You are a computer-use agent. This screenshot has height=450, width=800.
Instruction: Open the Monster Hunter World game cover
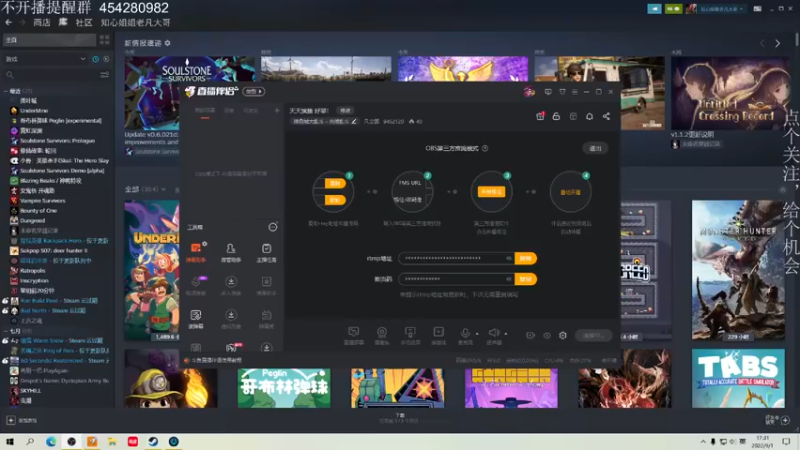(x=738, y=270)
